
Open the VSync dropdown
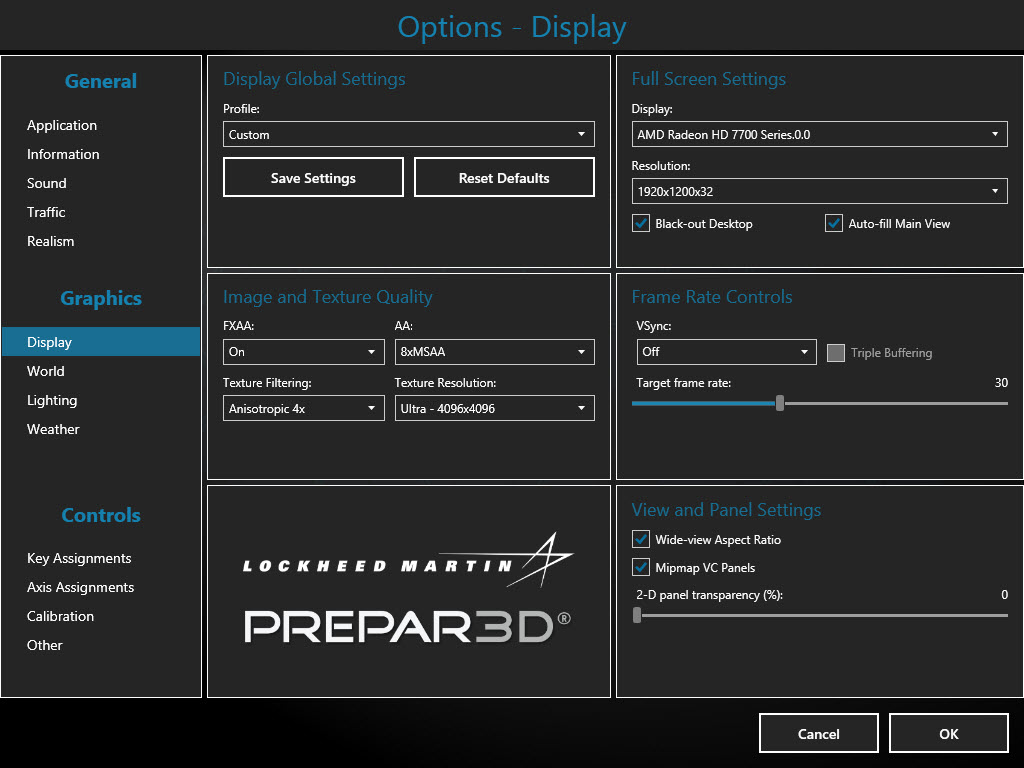click(727, 352)
